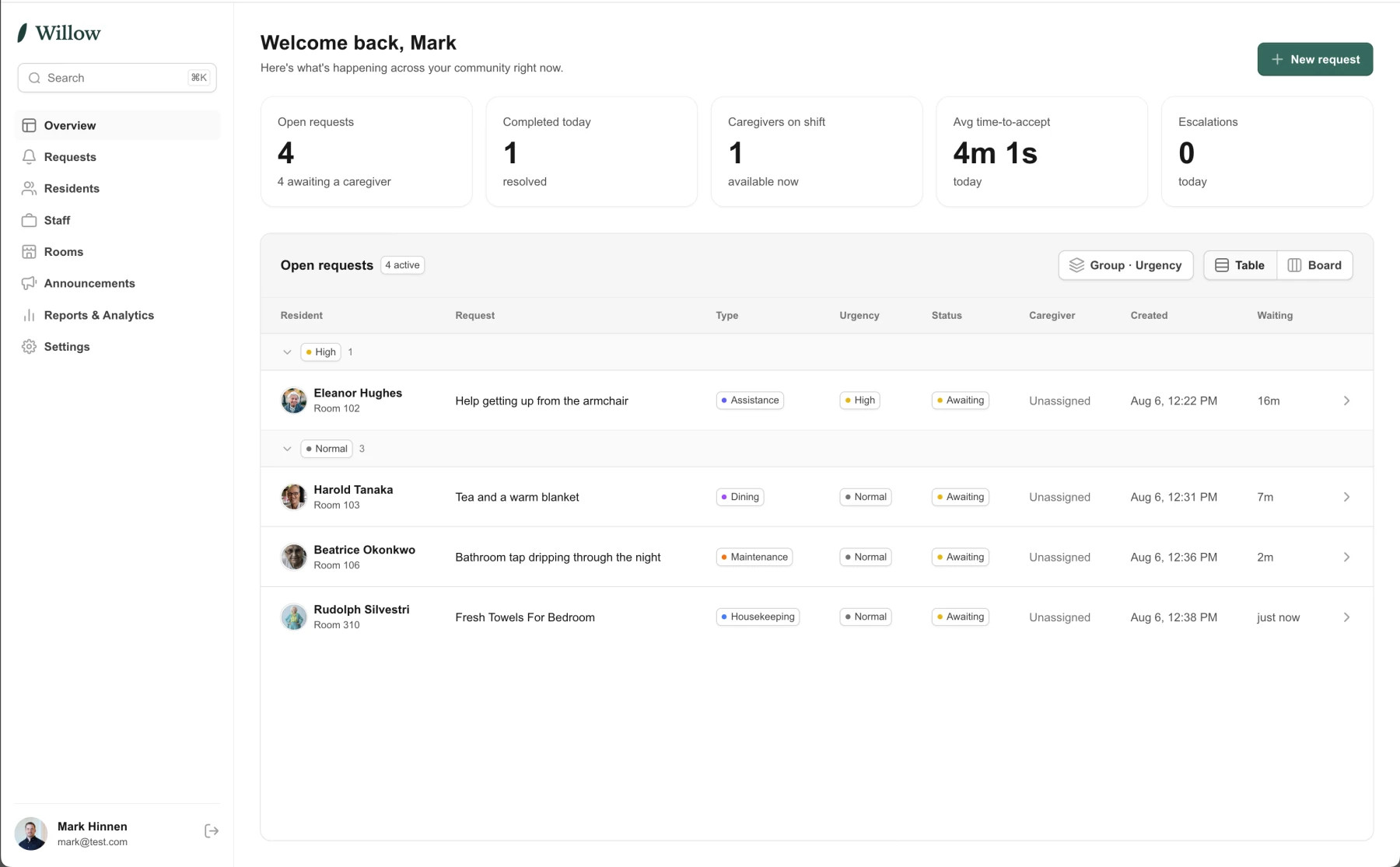Go to Requests in sidebar

pyautogui.click(x=117, y=157)
